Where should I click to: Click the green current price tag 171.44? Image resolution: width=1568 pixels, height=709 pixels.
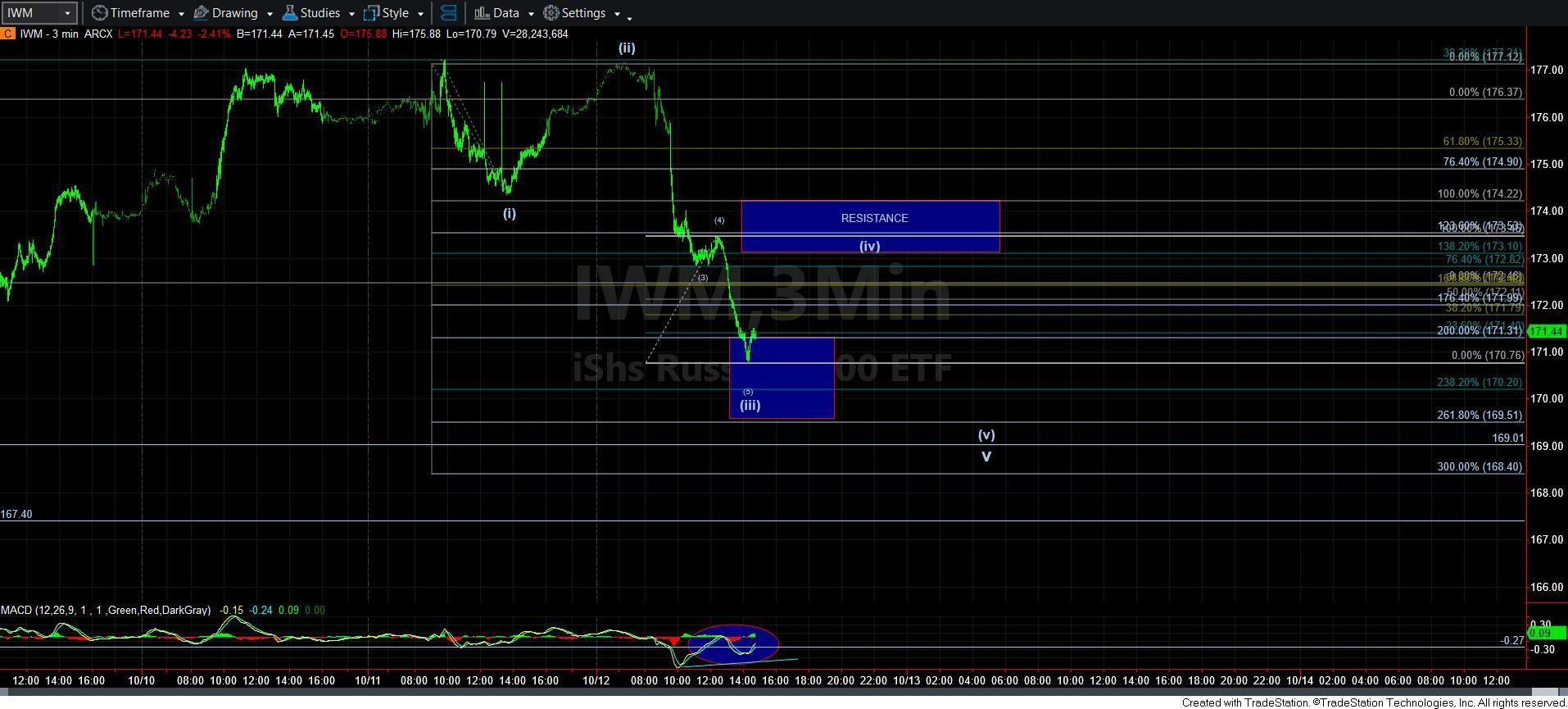click(x=1548, y=332)
